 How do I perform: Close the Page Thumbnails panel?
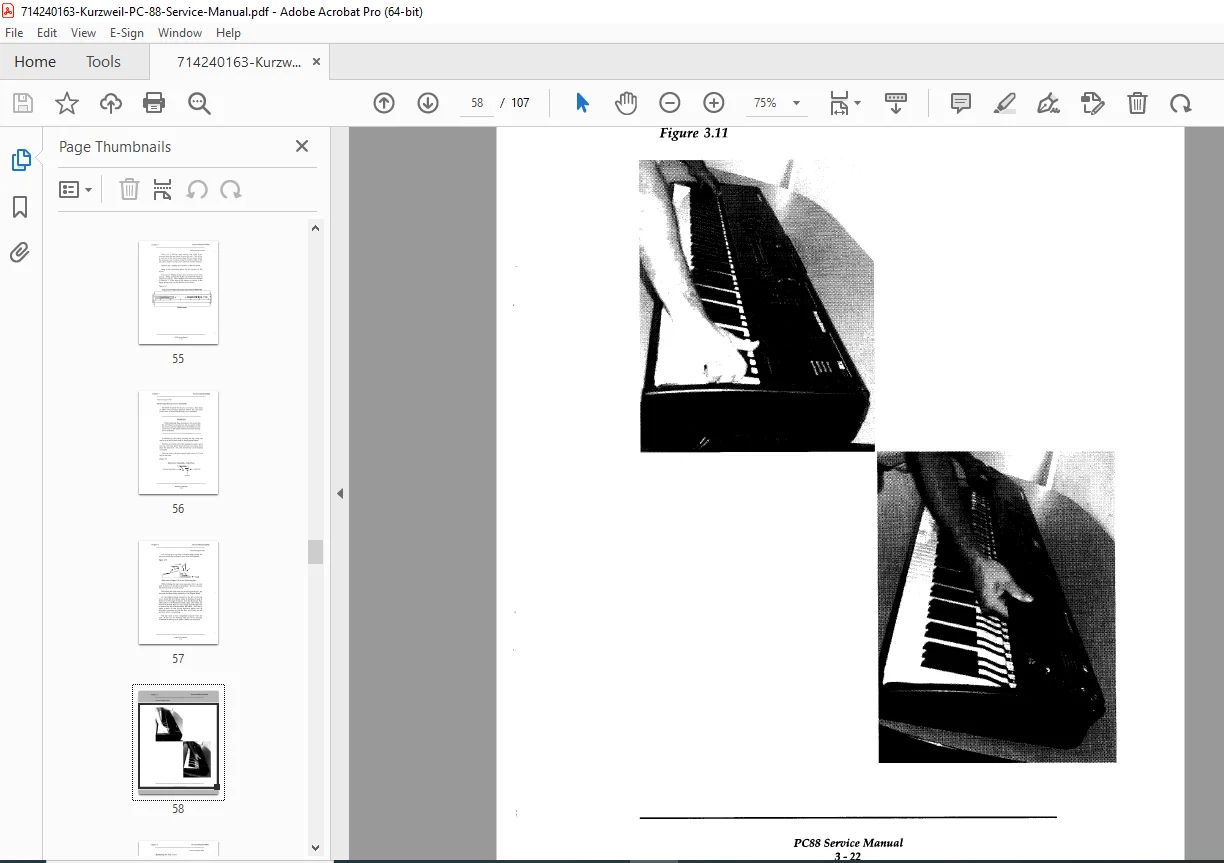(x=302, y=146)
